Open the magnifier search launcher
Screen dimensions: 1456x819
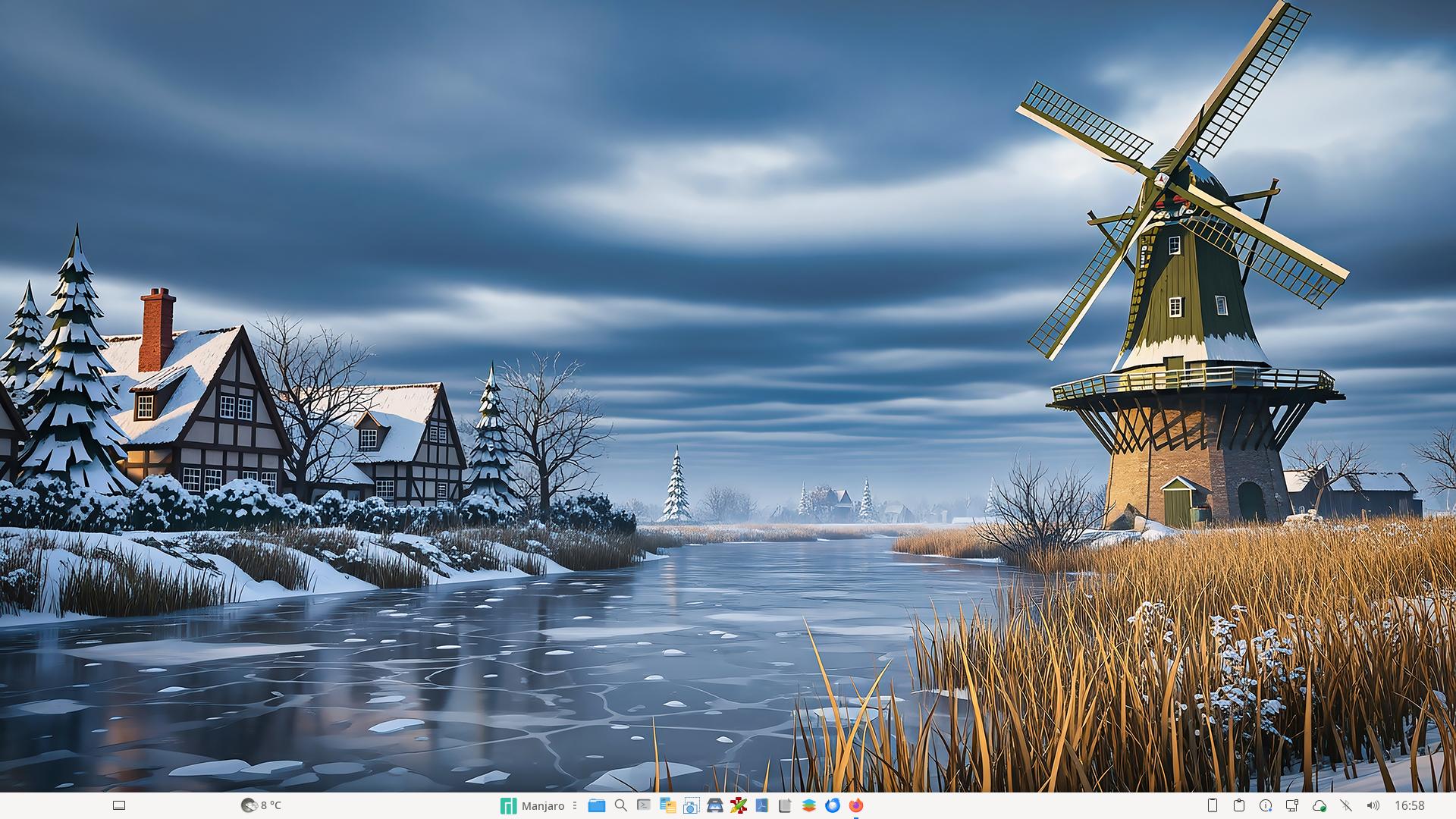(620, 805)
